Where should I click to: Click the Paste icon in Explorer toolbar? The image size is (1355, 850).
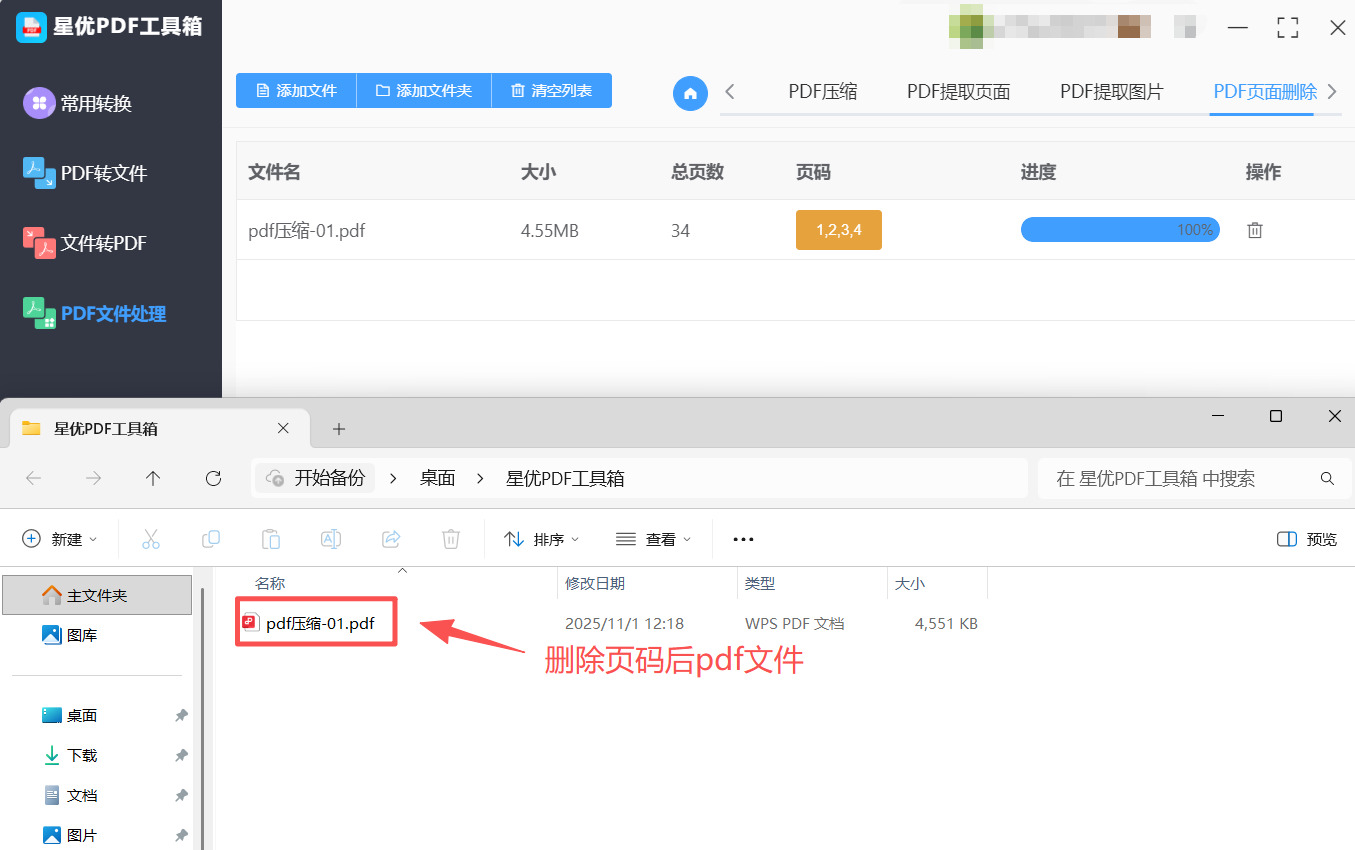[x=271, y=539]
